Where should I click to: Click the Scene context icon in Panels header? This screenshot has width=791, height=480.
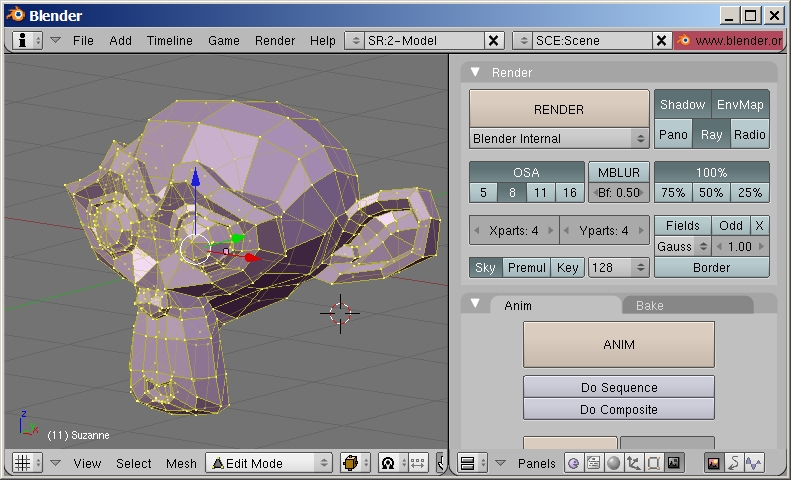(673, 463)
